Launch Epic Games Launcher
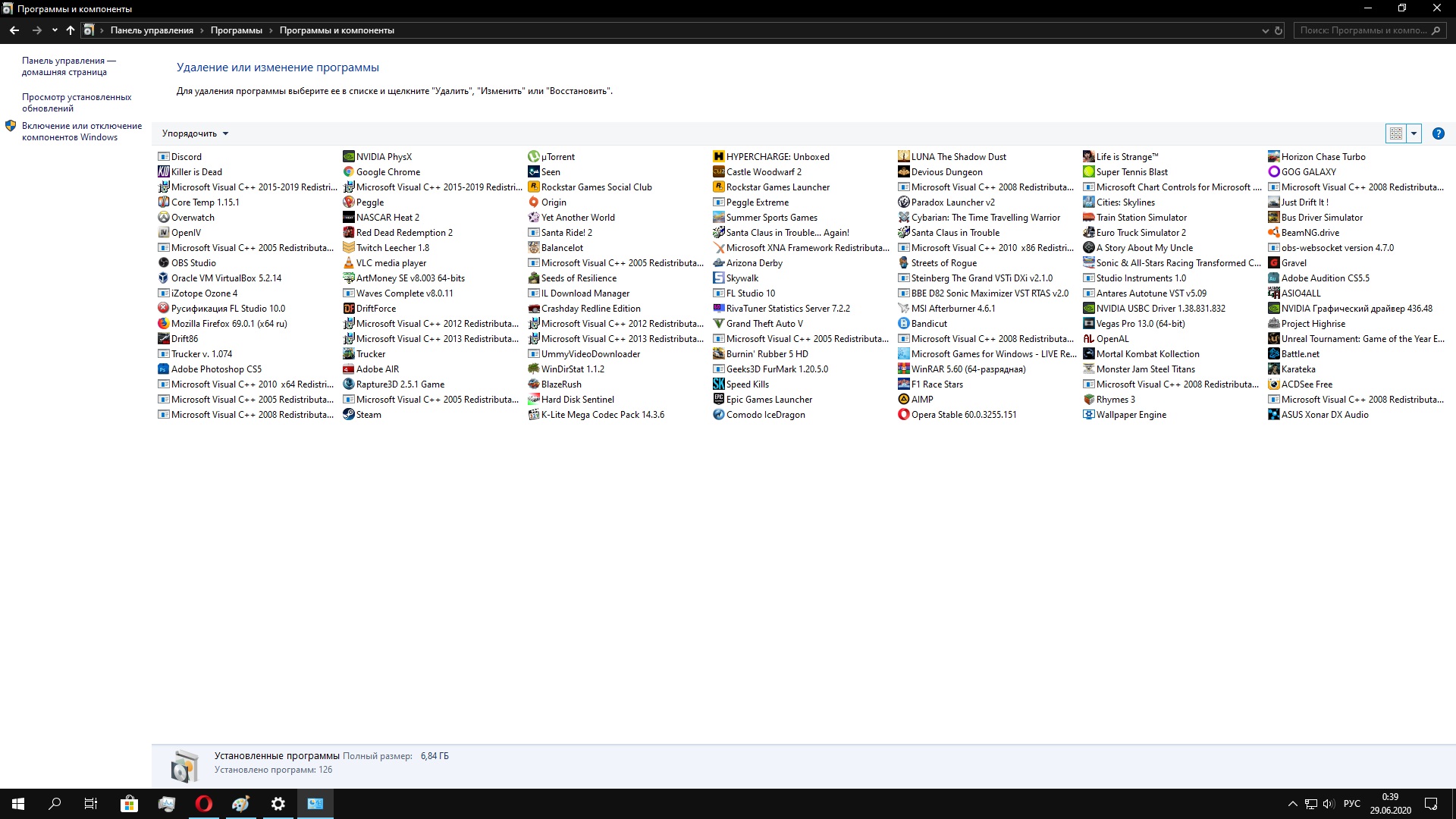The width and height of the screenshot is (1456, 819). point(768,399)
